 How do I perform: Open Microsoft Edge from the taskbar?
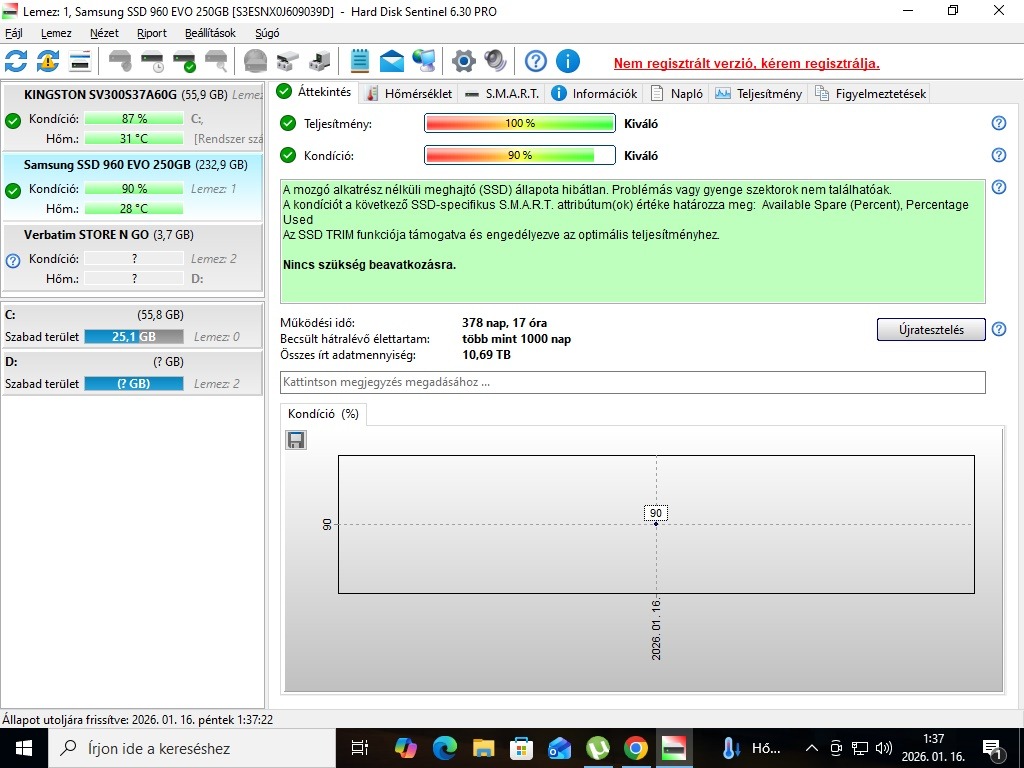coord(444,748)
